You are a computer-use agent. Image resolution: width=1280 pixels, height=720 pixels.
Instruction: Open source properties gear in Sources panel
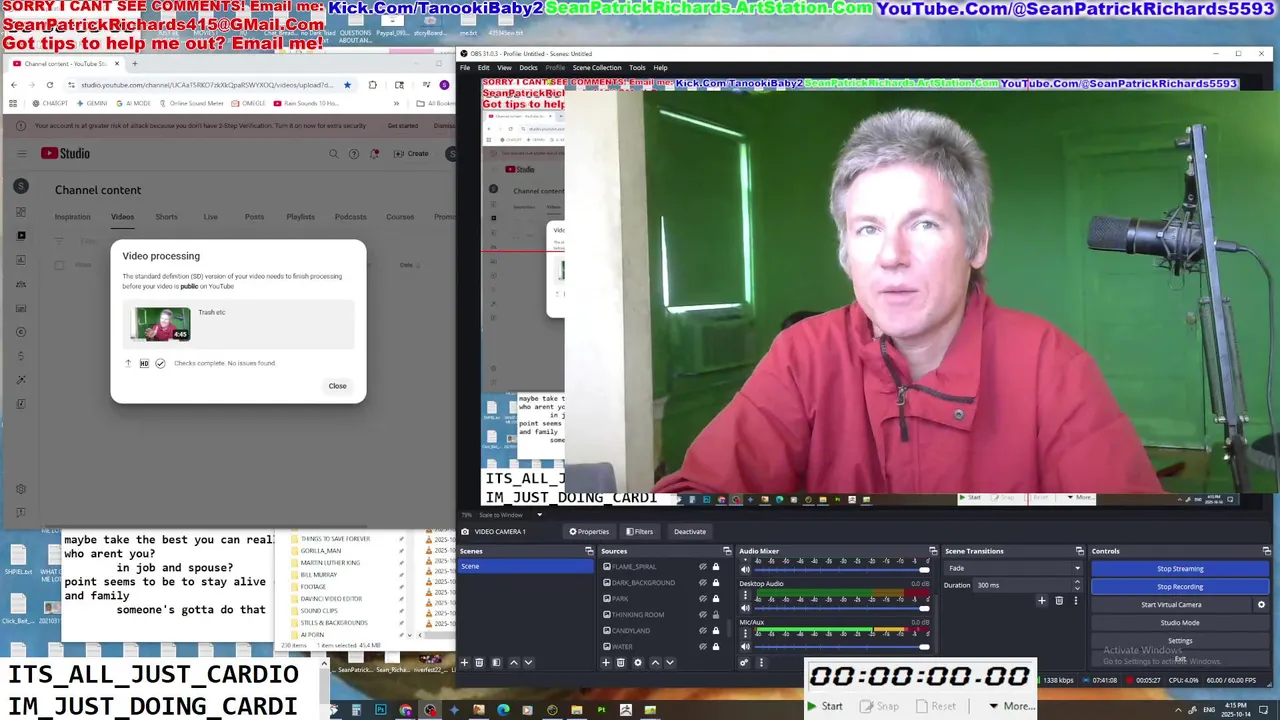click(x=638, y=662)
